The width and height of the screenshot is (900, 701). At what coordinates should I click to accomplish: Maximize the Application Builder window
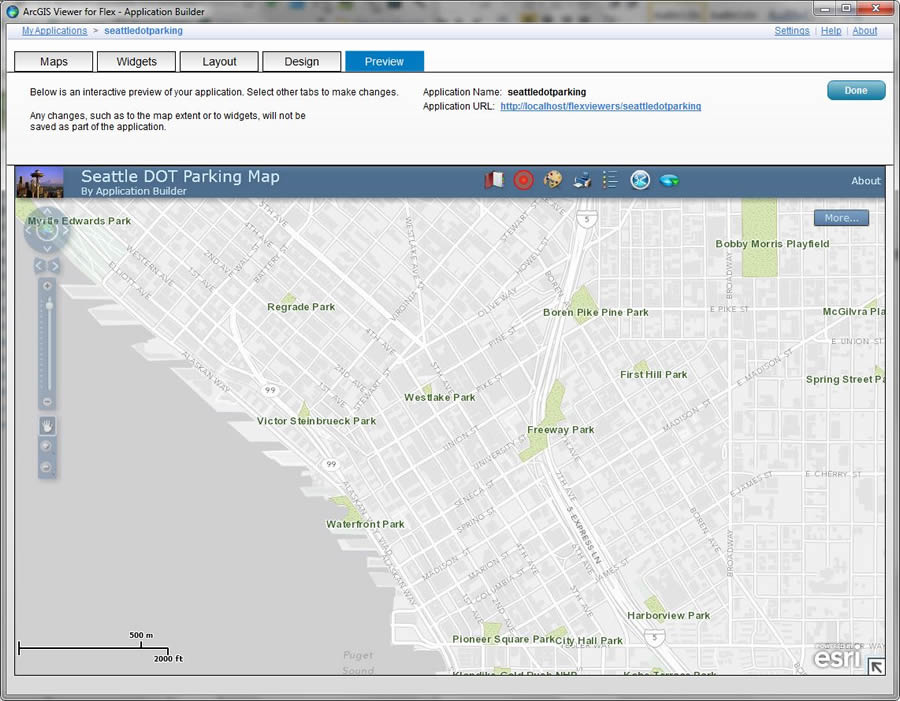click(x=846, y=9)
